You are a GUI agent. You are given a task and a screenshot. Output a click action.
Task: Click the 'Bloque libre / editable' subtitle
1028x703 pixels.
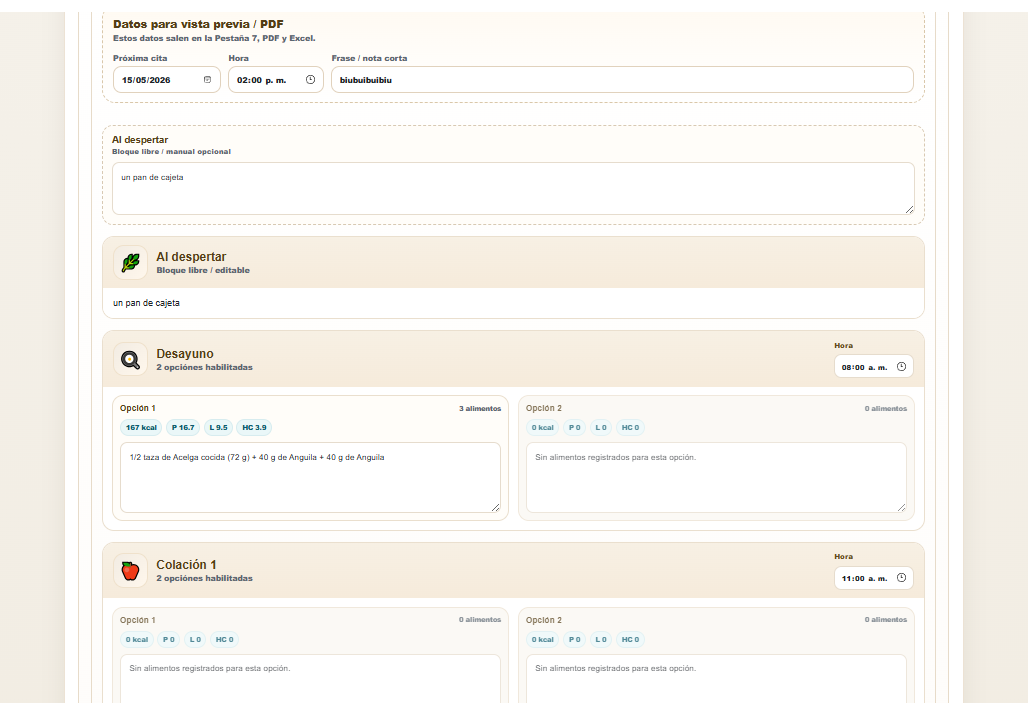[x=203, y=270]
